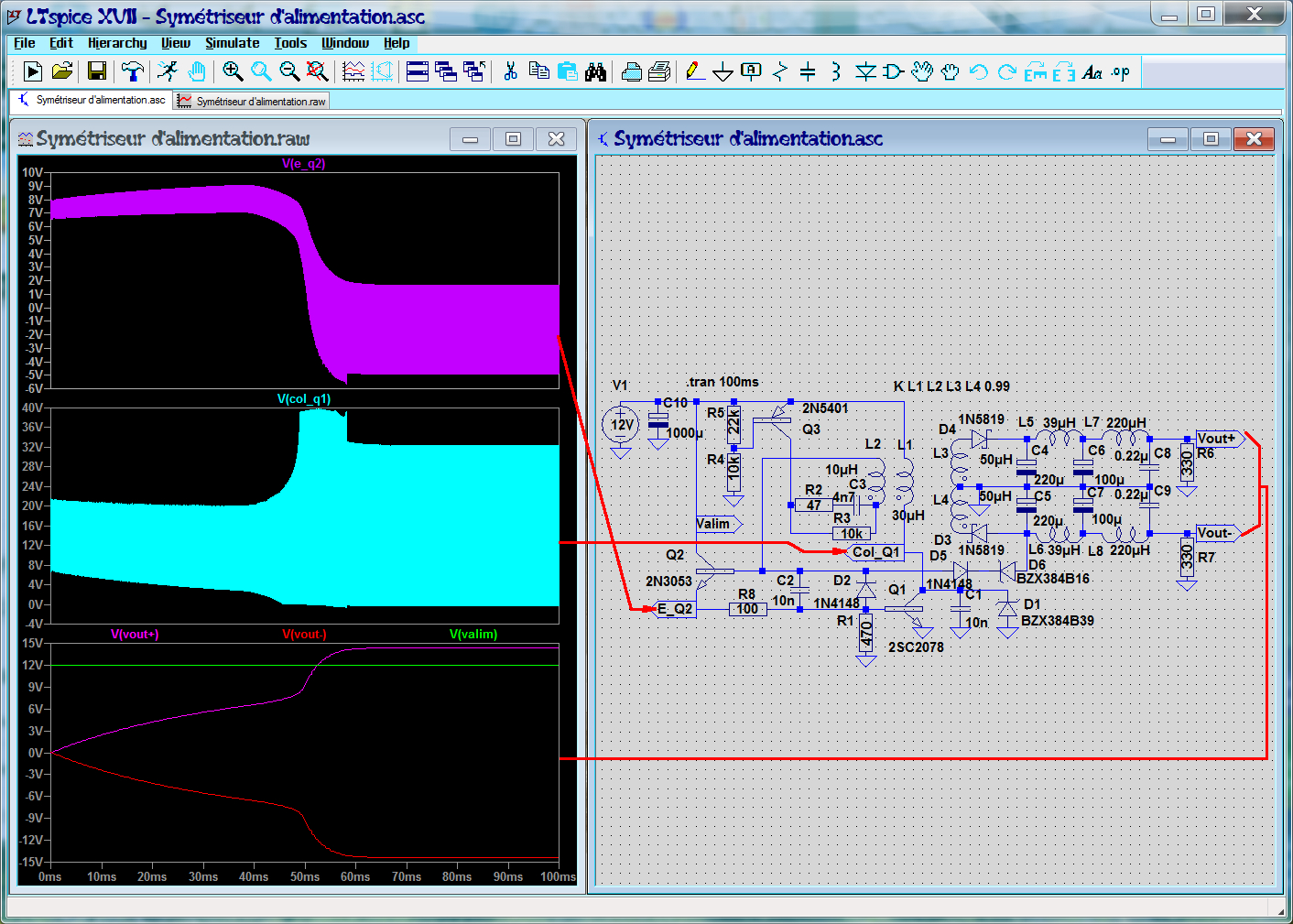Screen dimensions: 1293x924
Task: Open the Hierarchy menu
Action: coord(117,43)
